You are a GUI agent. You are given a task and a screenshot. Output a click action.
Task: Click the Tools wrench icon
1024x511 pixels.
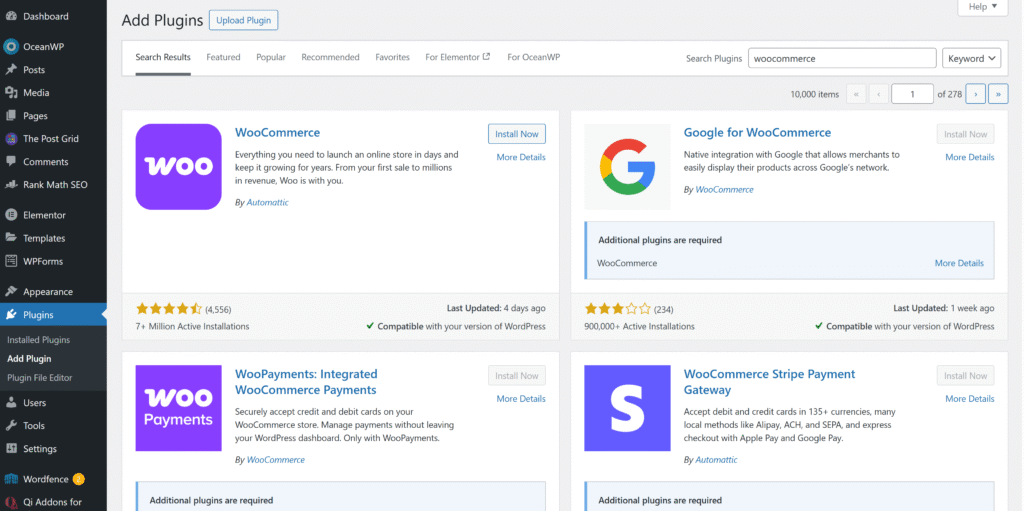11,425
